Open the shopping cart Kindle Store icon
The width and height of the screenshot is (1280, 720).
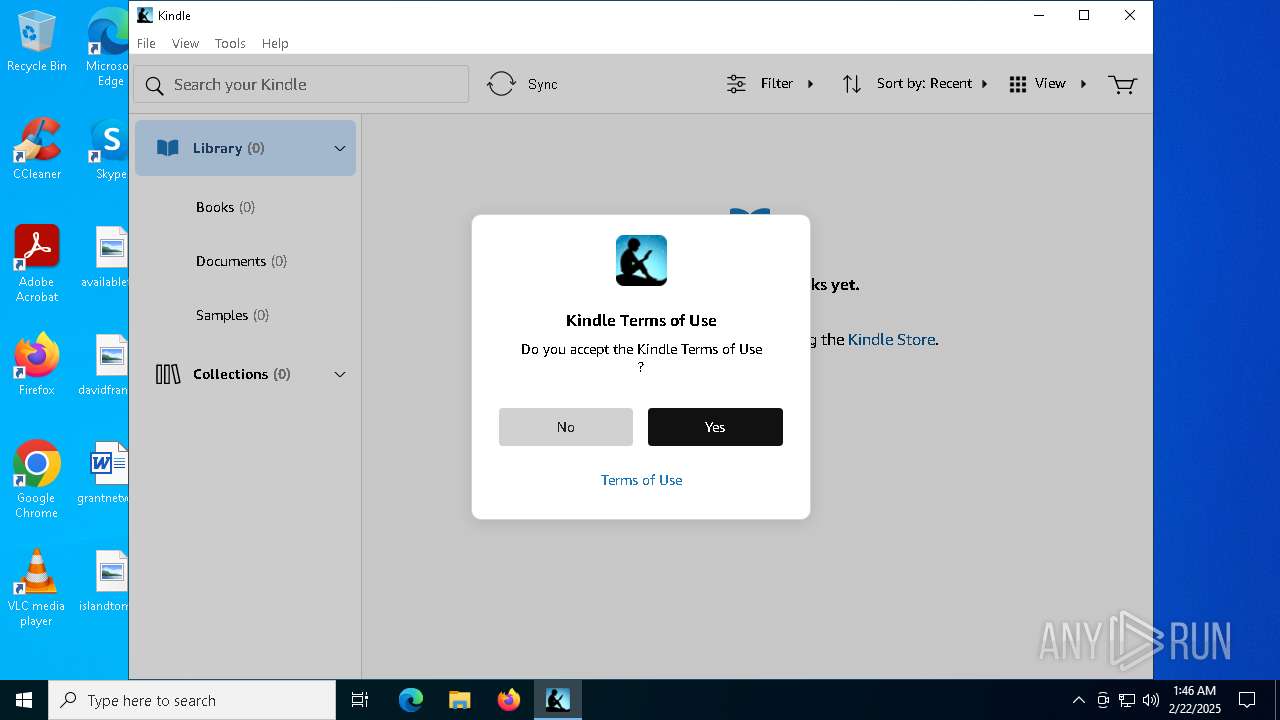click(1122, 84)
